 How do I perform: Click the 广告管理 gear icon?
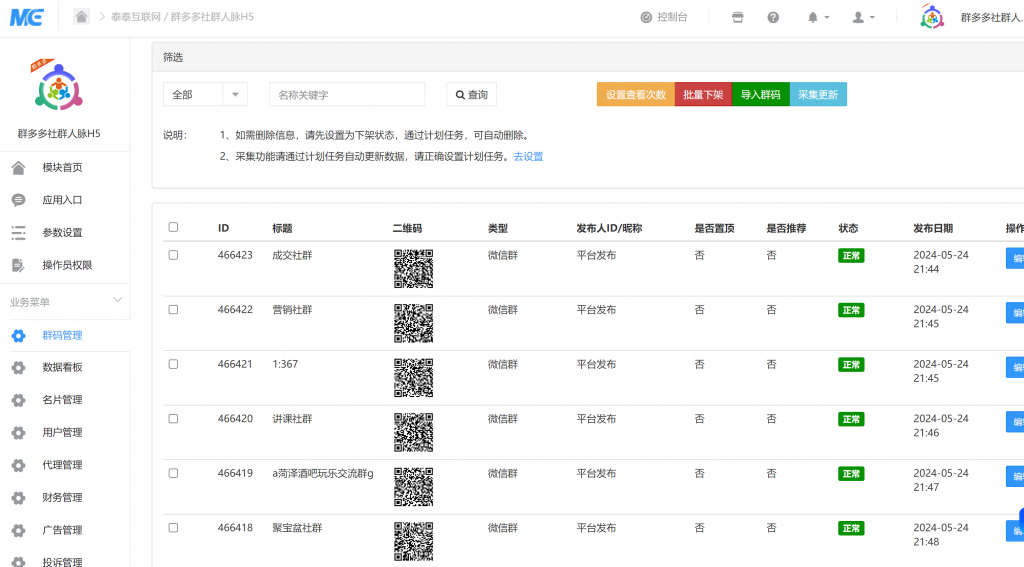(x=18, y=530)
